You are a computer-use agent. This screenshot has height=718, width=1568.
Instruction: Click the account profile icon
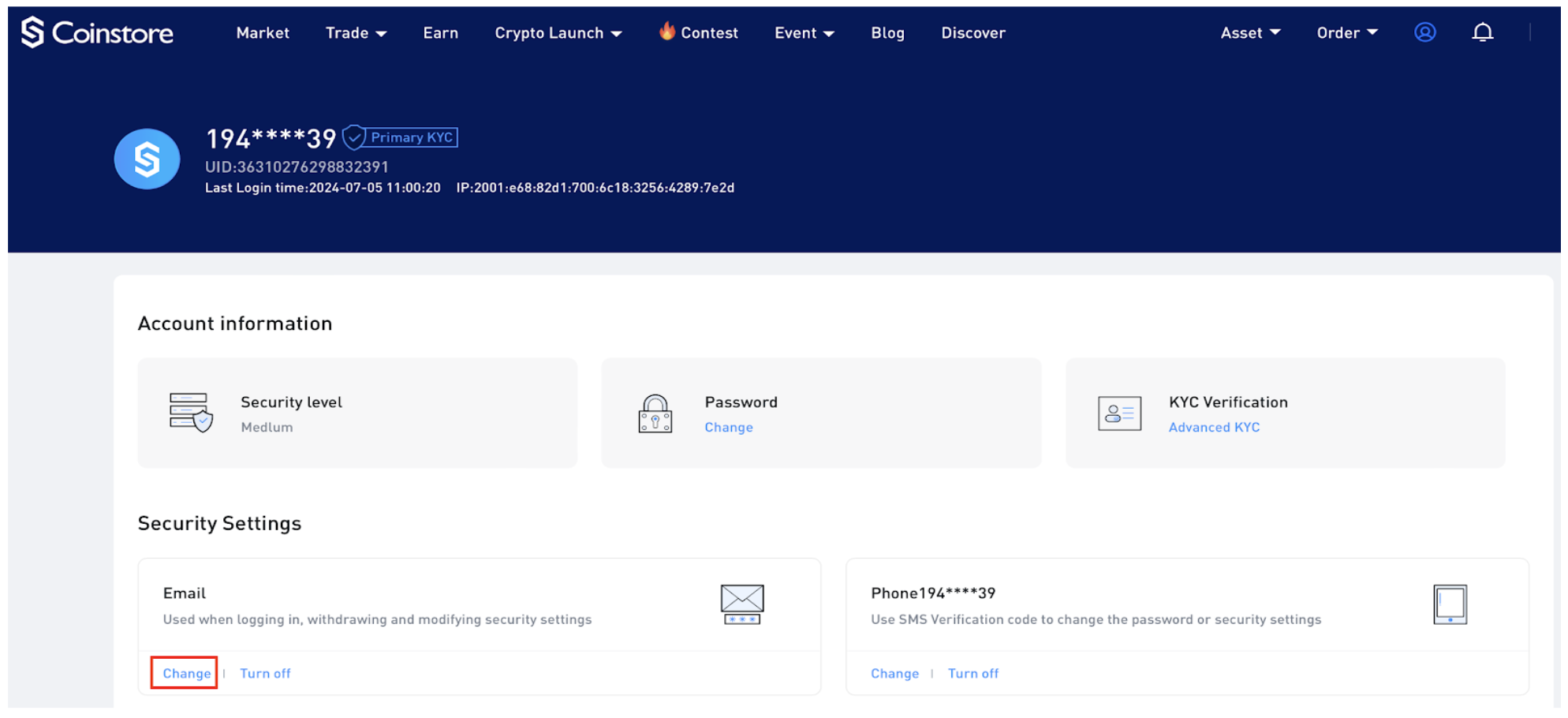point(1424,32)
